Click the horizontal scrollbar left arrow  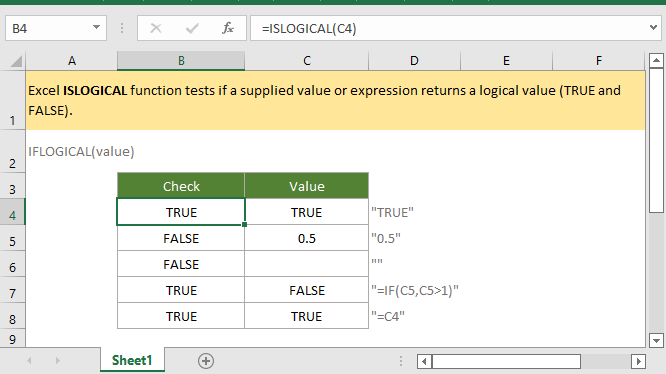[x=424, y=361]
